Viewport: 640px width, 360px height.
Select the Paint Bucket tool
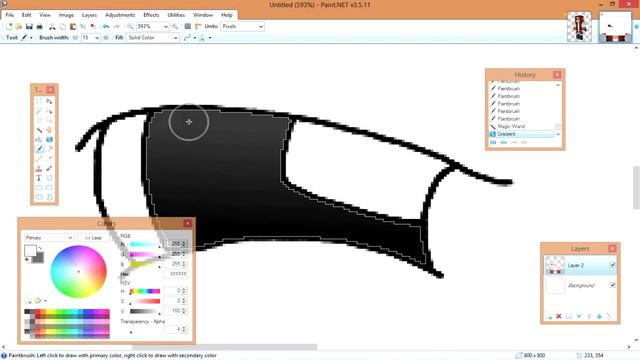39,140
